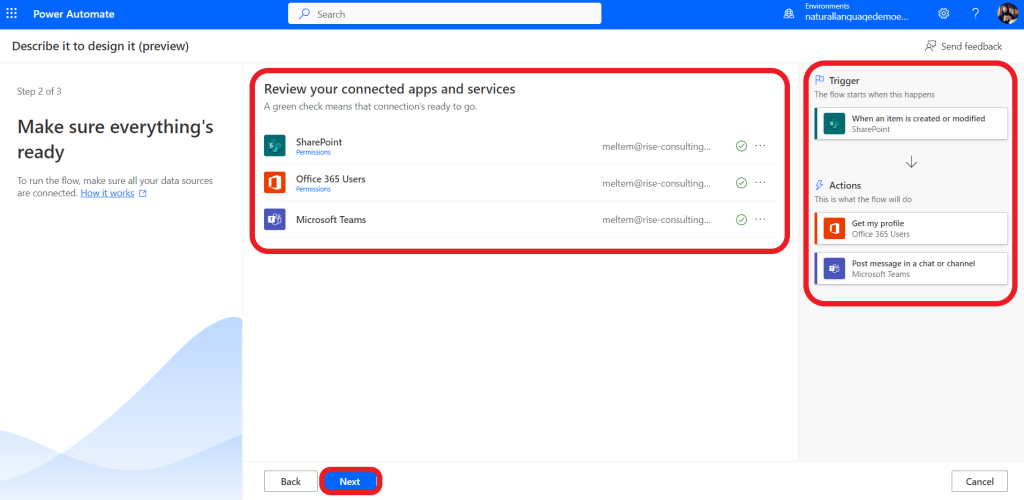The height and width of the screenshot is (500, 1024).
Task: Open more options for Microsoft Teams connection
Action: 761,220
